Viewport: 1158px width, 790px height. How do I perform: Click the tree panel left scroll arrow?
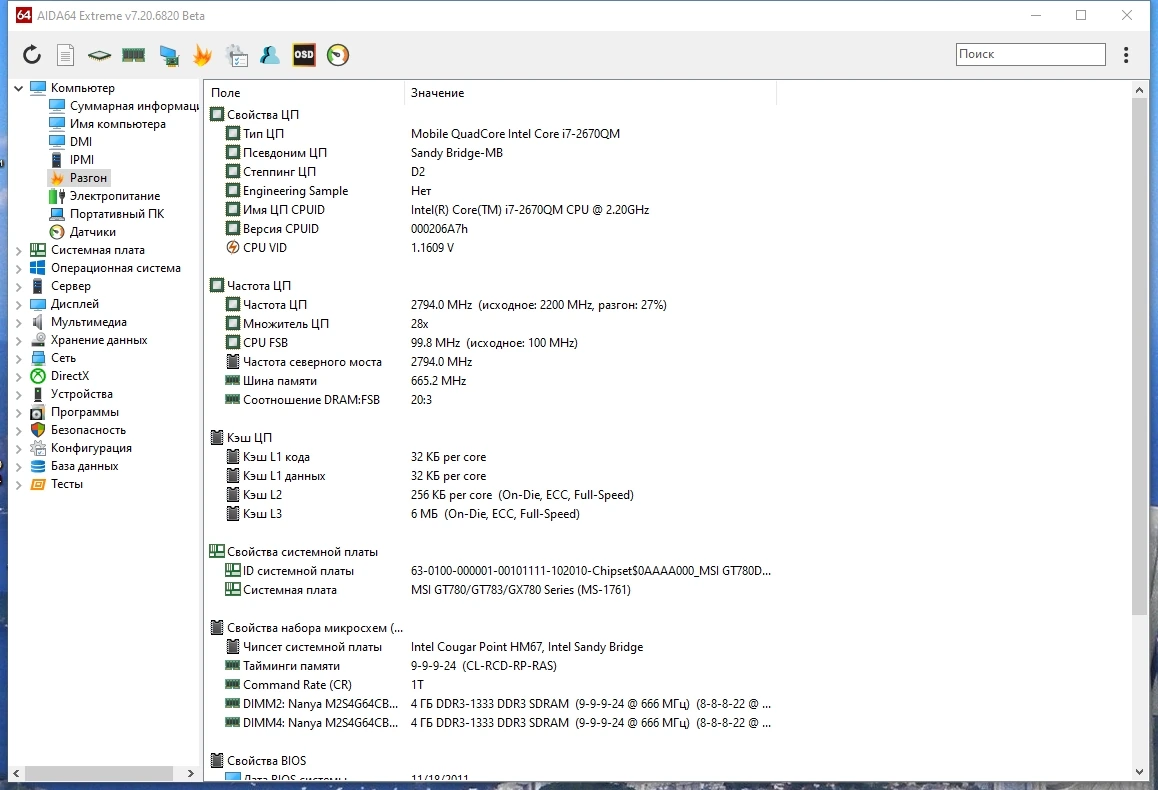coord(16,774)
